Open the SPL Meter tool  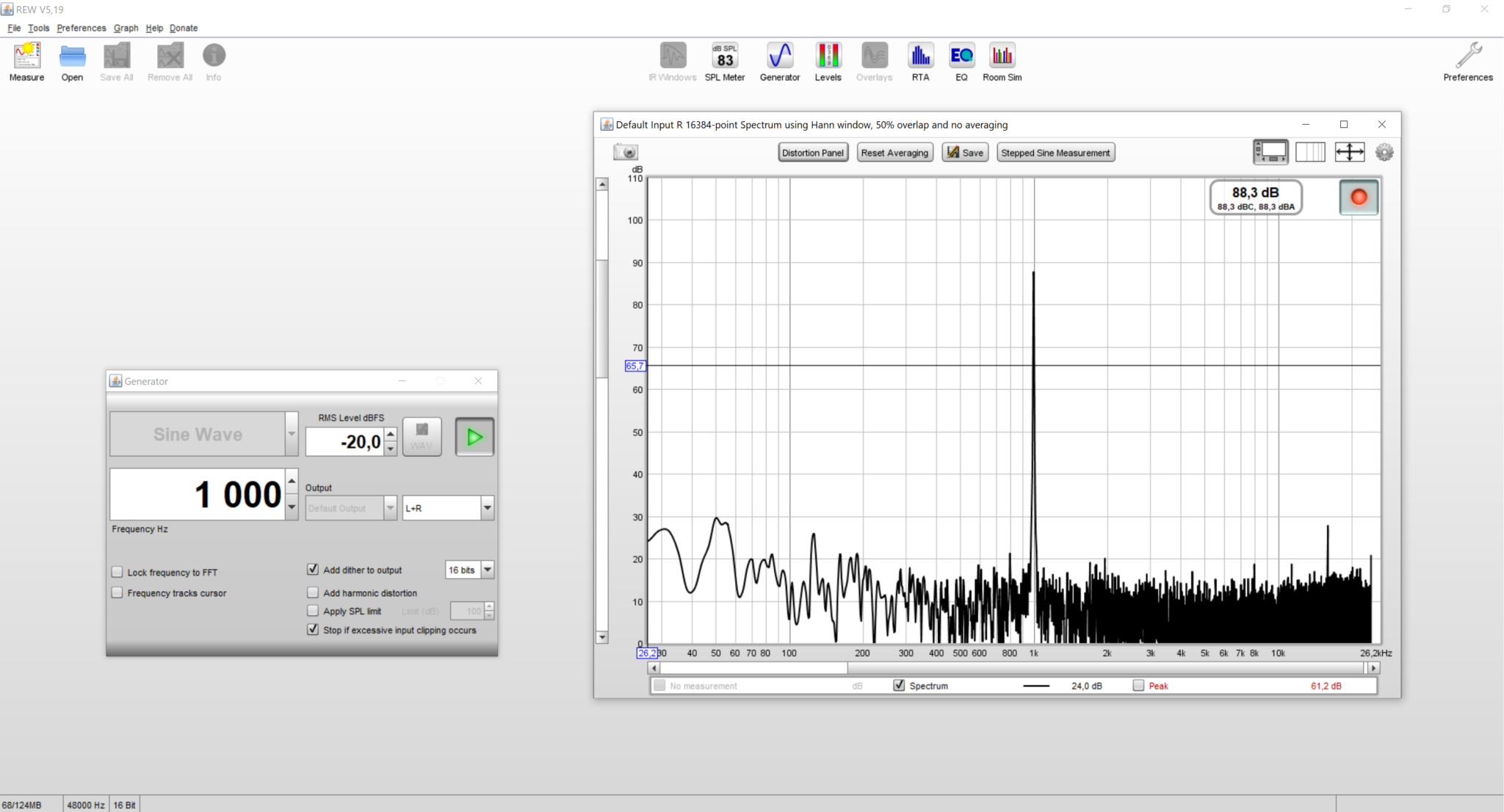pyautogui.click(x=723, y=59)
